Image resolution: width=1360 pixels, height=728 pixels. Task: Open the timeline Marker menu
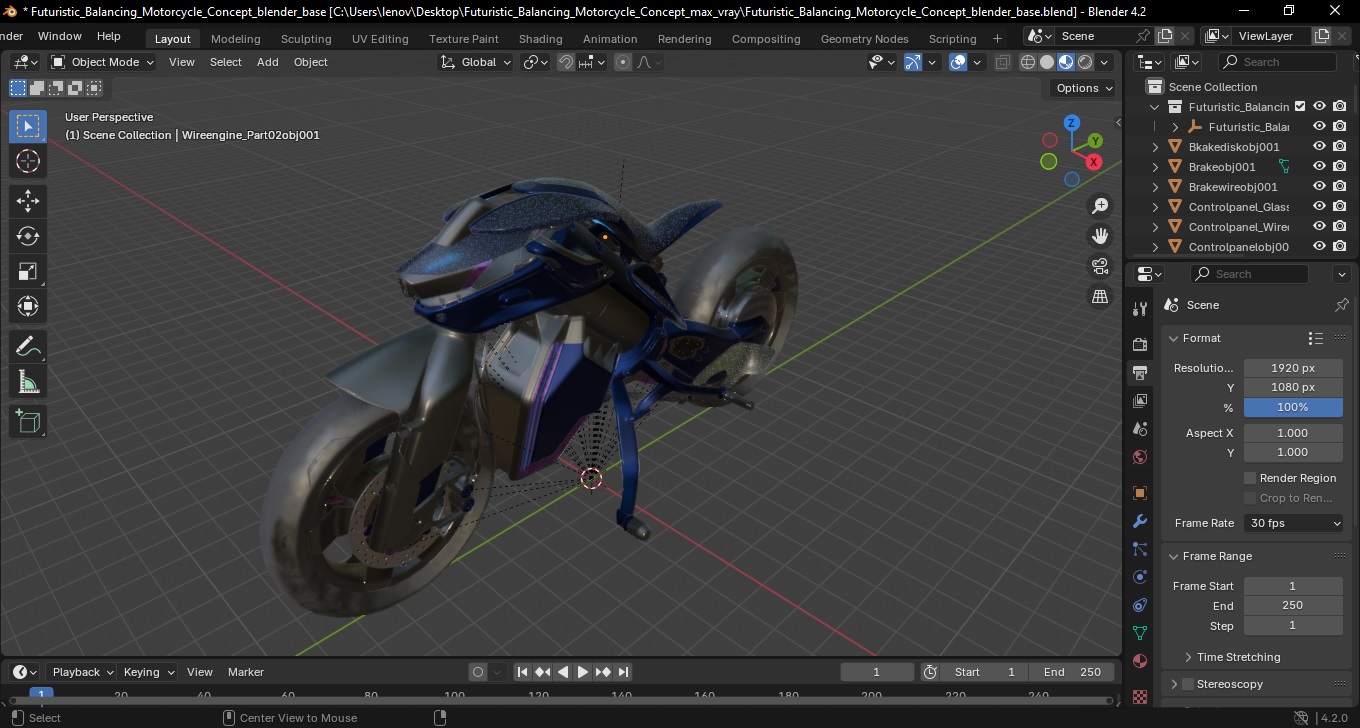coord(246,672)
